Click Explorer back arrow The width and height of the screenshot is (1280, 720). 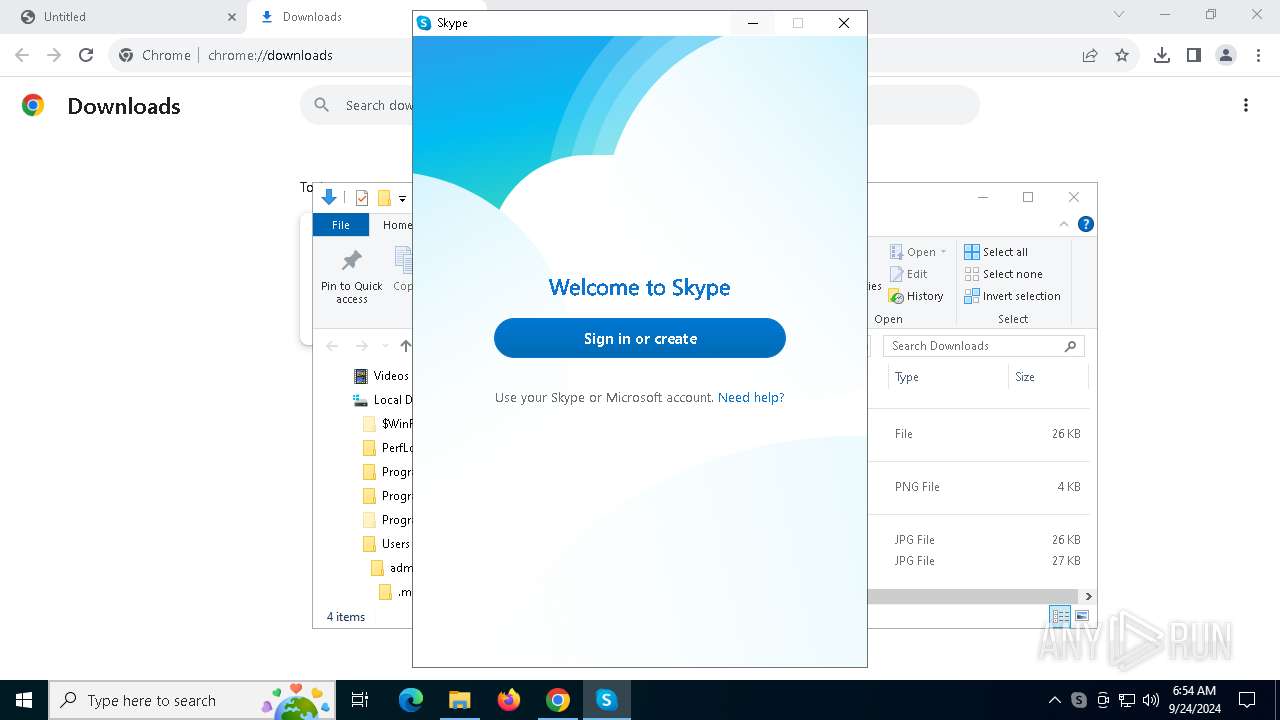tap(332, 346)
